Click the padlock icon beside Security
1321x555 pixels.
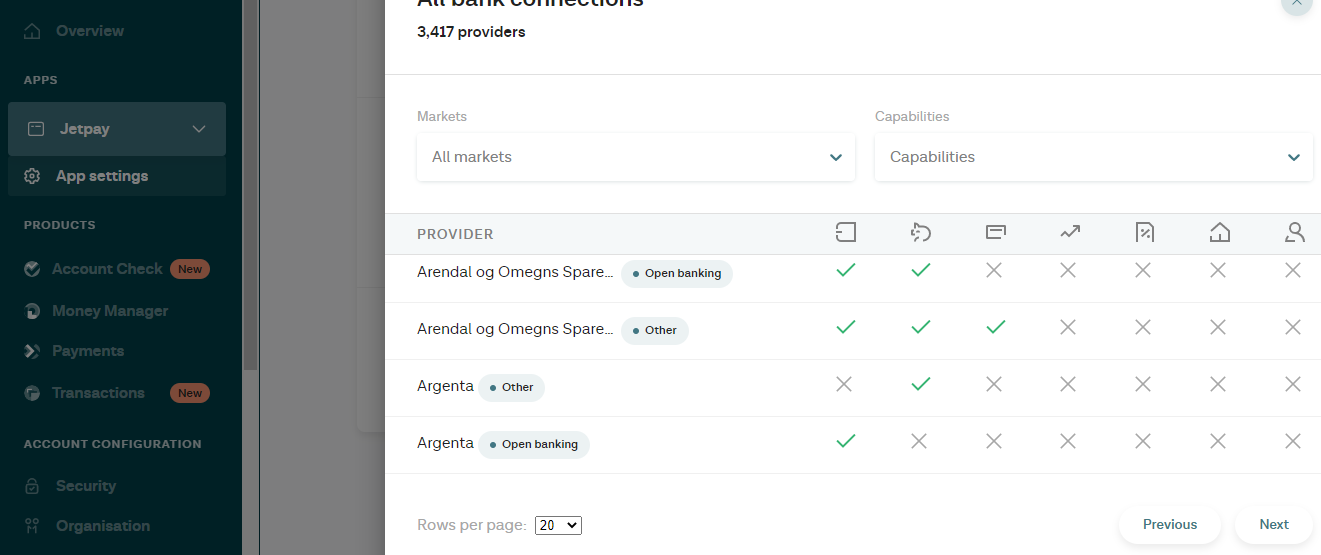click(32, 486)
